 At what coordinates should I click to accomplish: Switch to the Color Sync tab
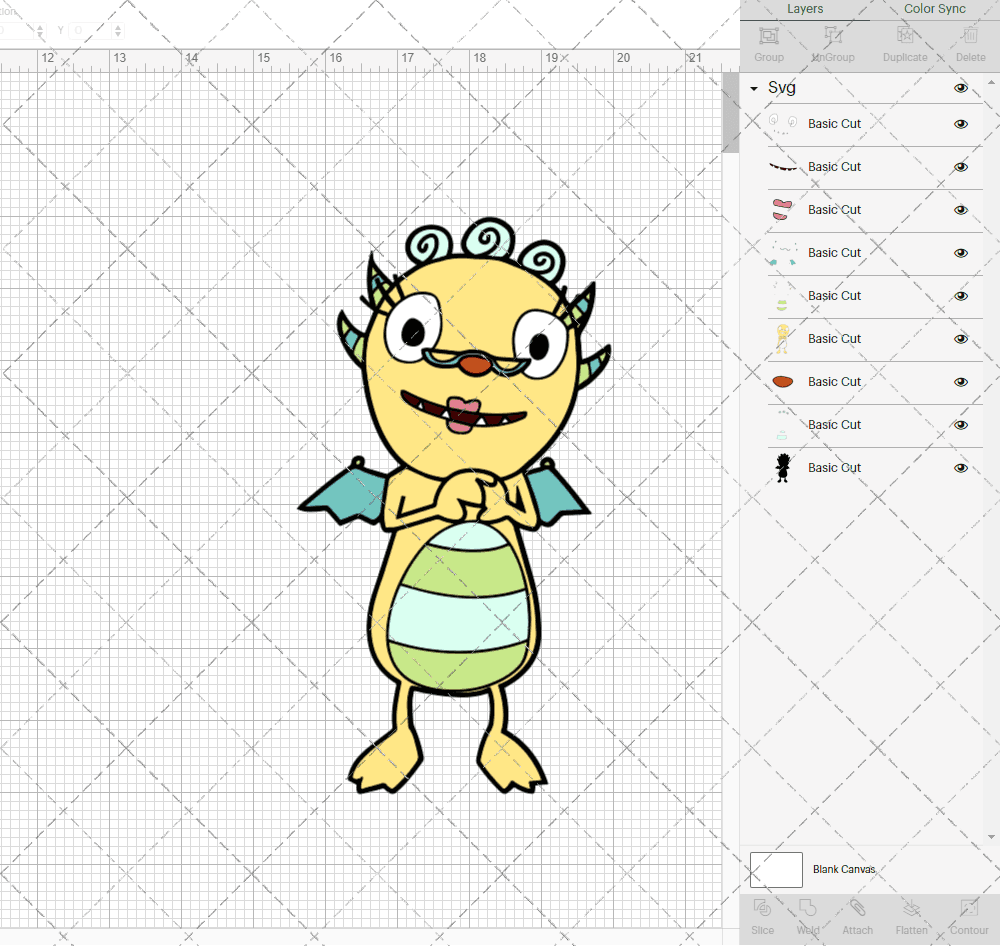[934, 9]
